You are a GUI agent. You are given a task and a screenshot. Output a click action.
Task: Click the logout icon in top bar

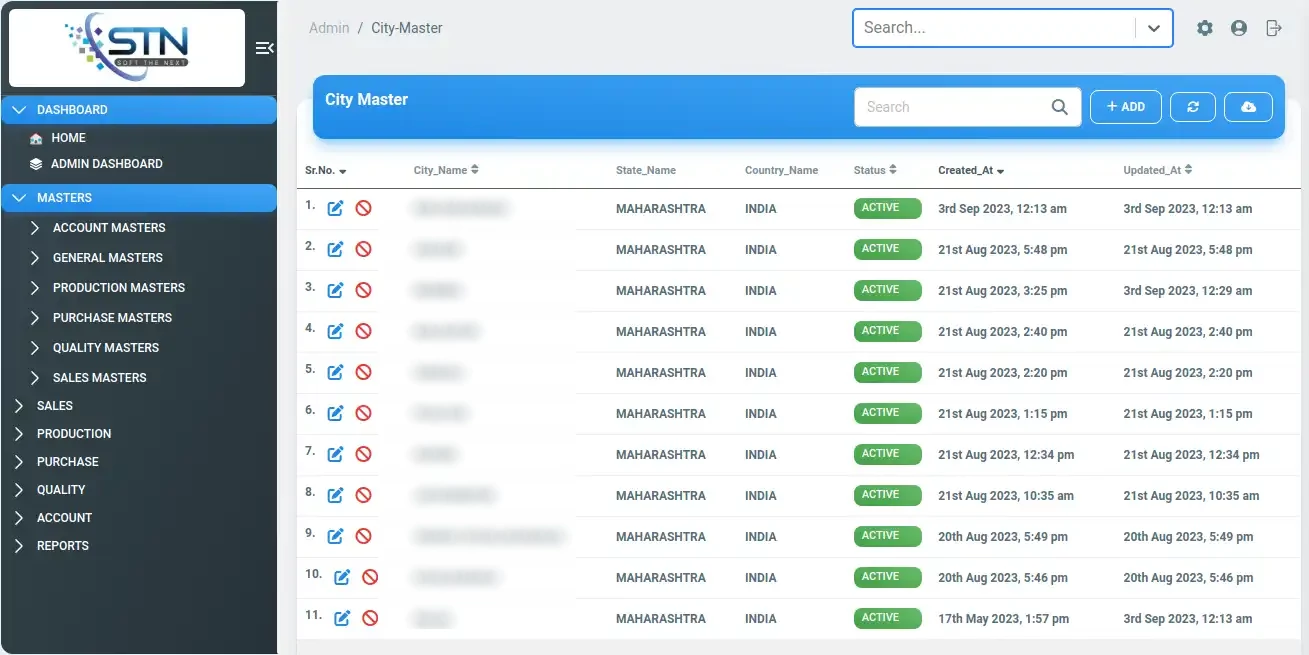tap(1273, 28)
